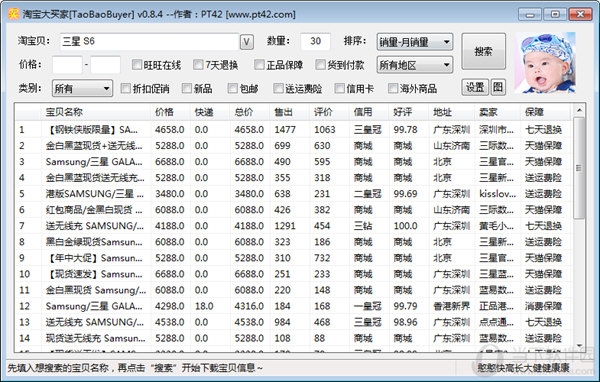The width and height of the screenshot is (600, 382).
Task: Focus the 淘宝贝 keyword input field
Action: point(150,41)
